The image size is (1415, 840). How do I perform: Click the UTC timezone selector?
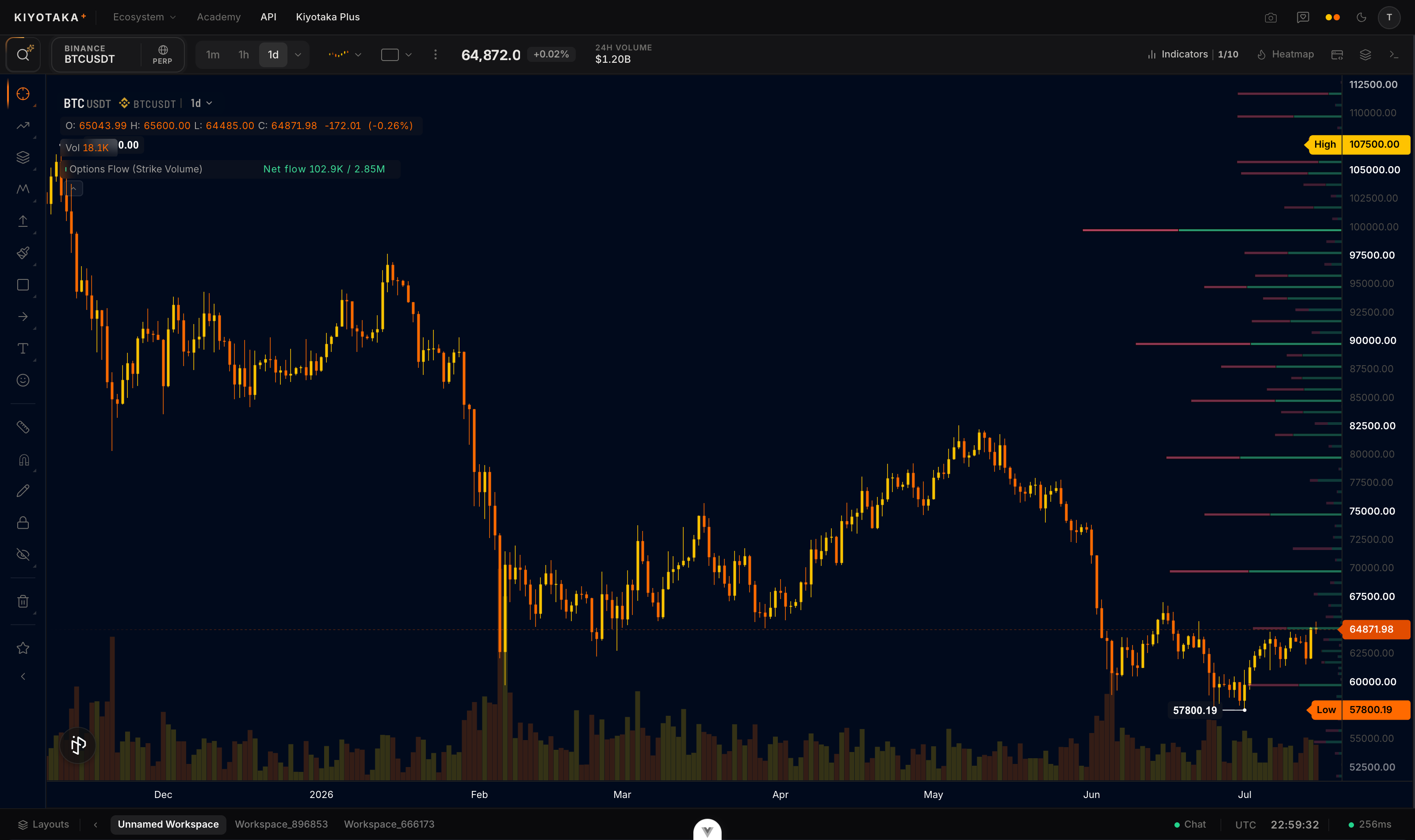tap(1245, 825)
